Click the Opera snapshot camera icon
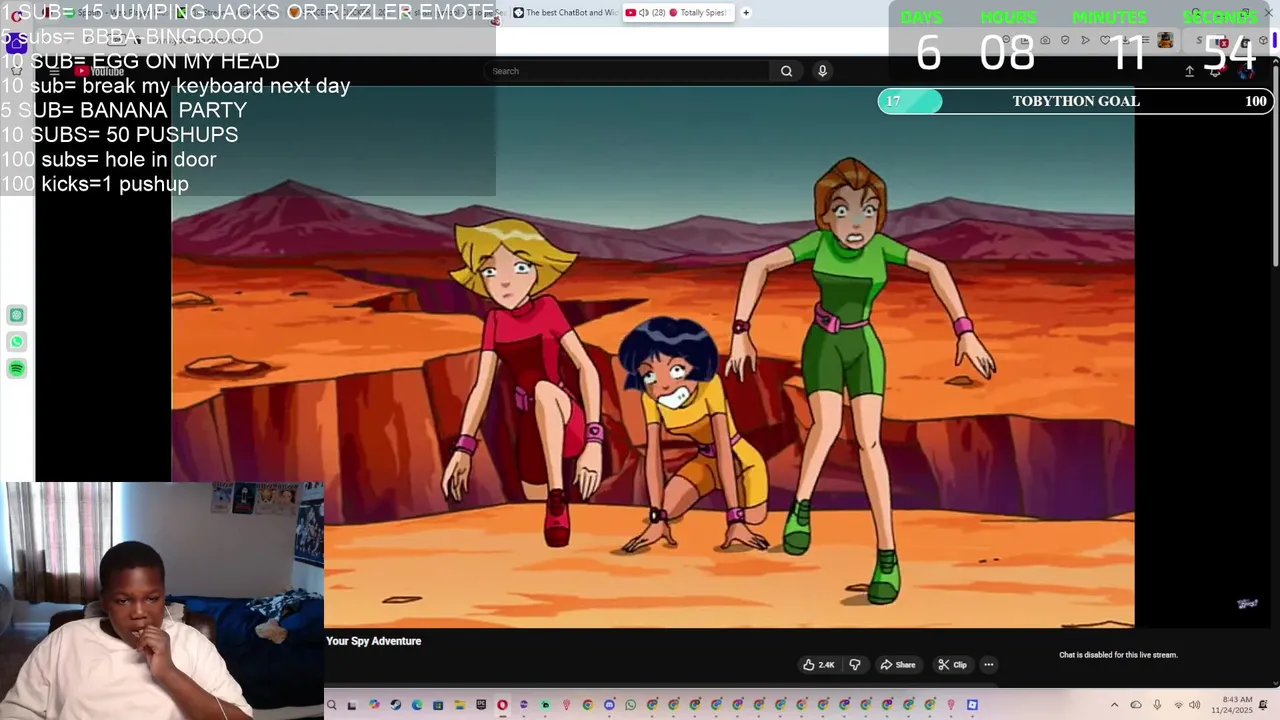This screenshot has height=720, width=1280. pos(1045,40)
